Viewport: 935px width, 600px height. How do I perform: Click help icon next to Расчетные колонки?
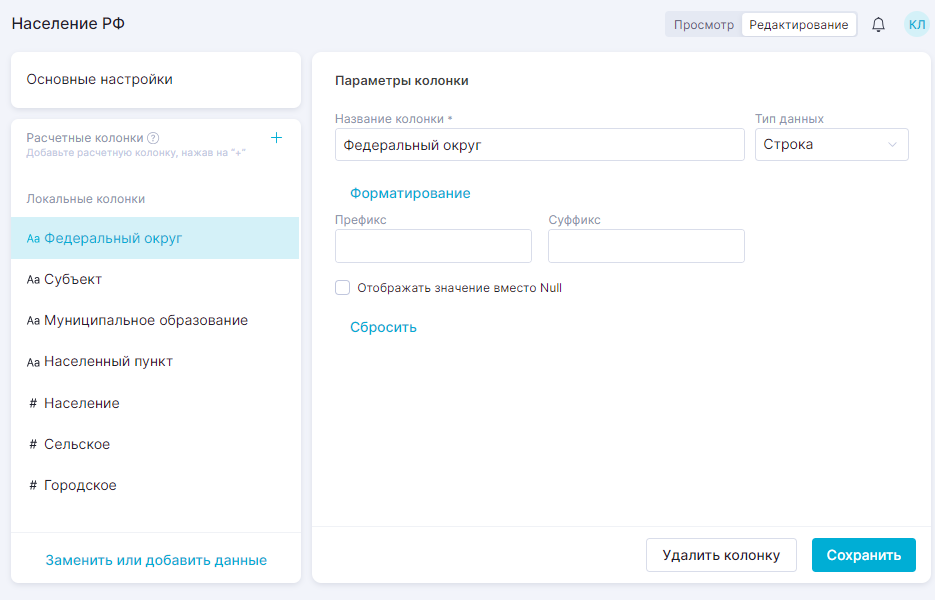[x=153, y=139]
